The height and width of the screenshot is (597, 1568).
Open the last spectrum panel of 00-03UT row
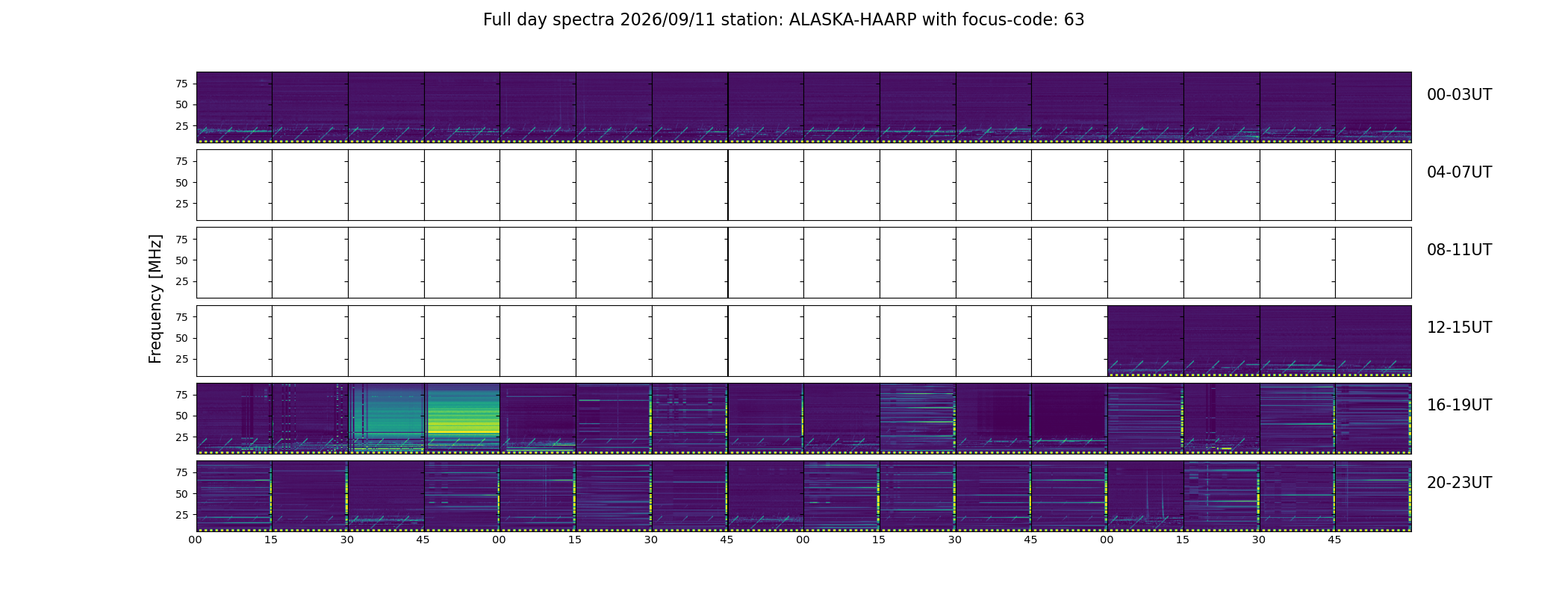[1374, 107]
